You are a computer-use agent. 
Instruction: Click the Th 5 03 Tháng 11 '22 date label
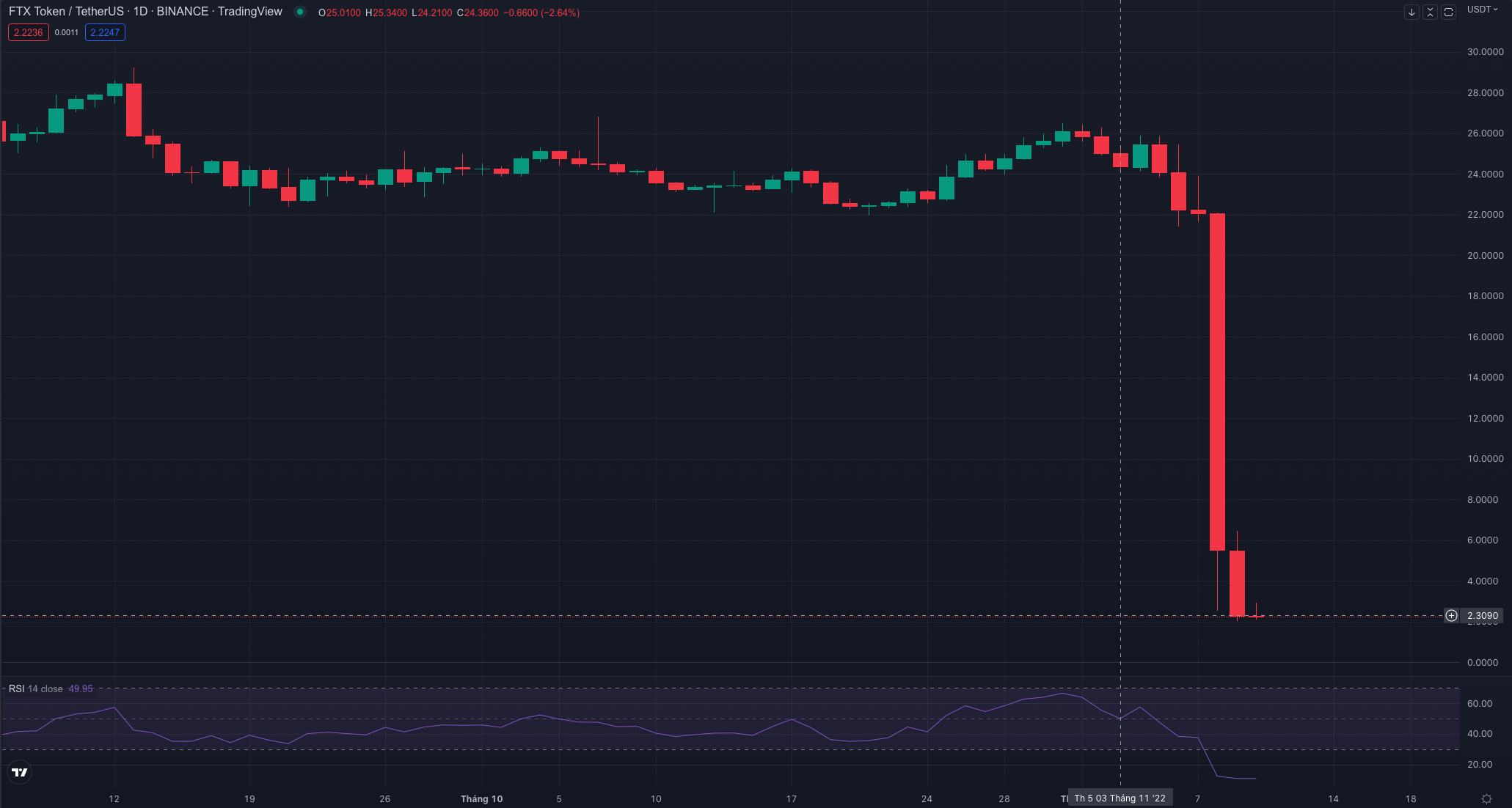(1120, 798)
